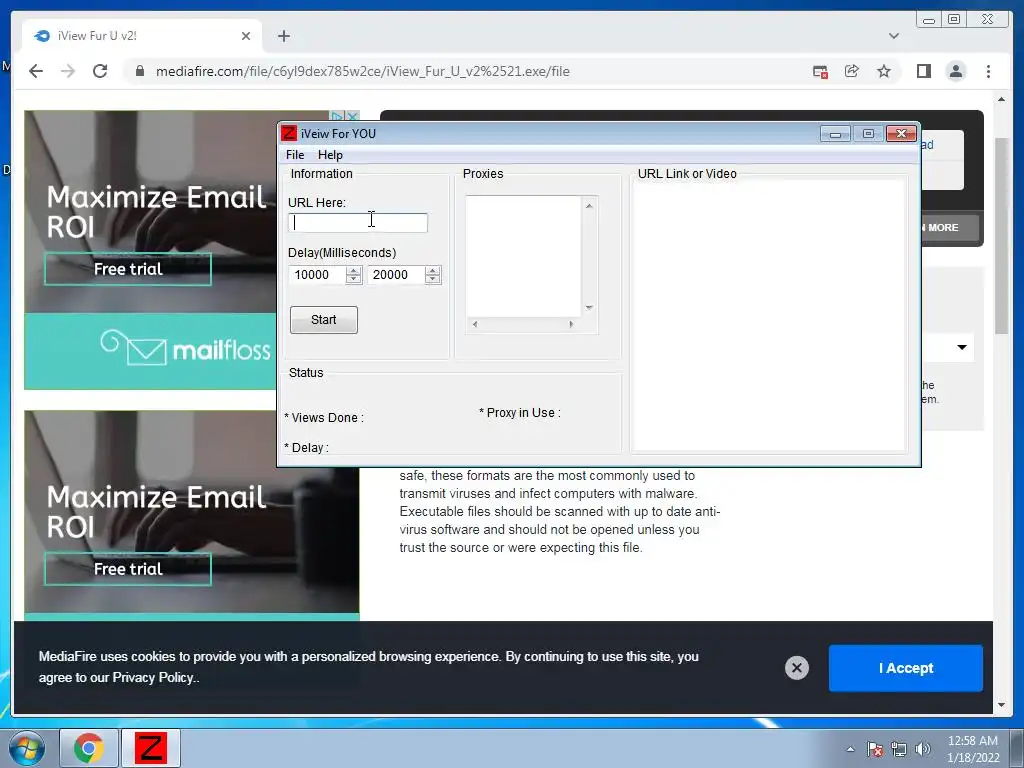Image resolution: width=1024 pixels, height=768 pixels.
Task: Open Action Center flag icon in tray
Action: click(875, 749)
